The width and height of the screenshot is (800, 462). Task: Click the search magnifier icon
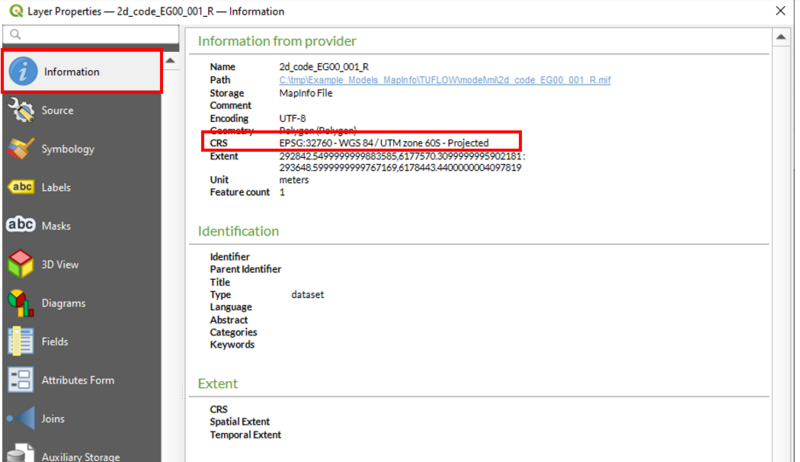(14, 35)
